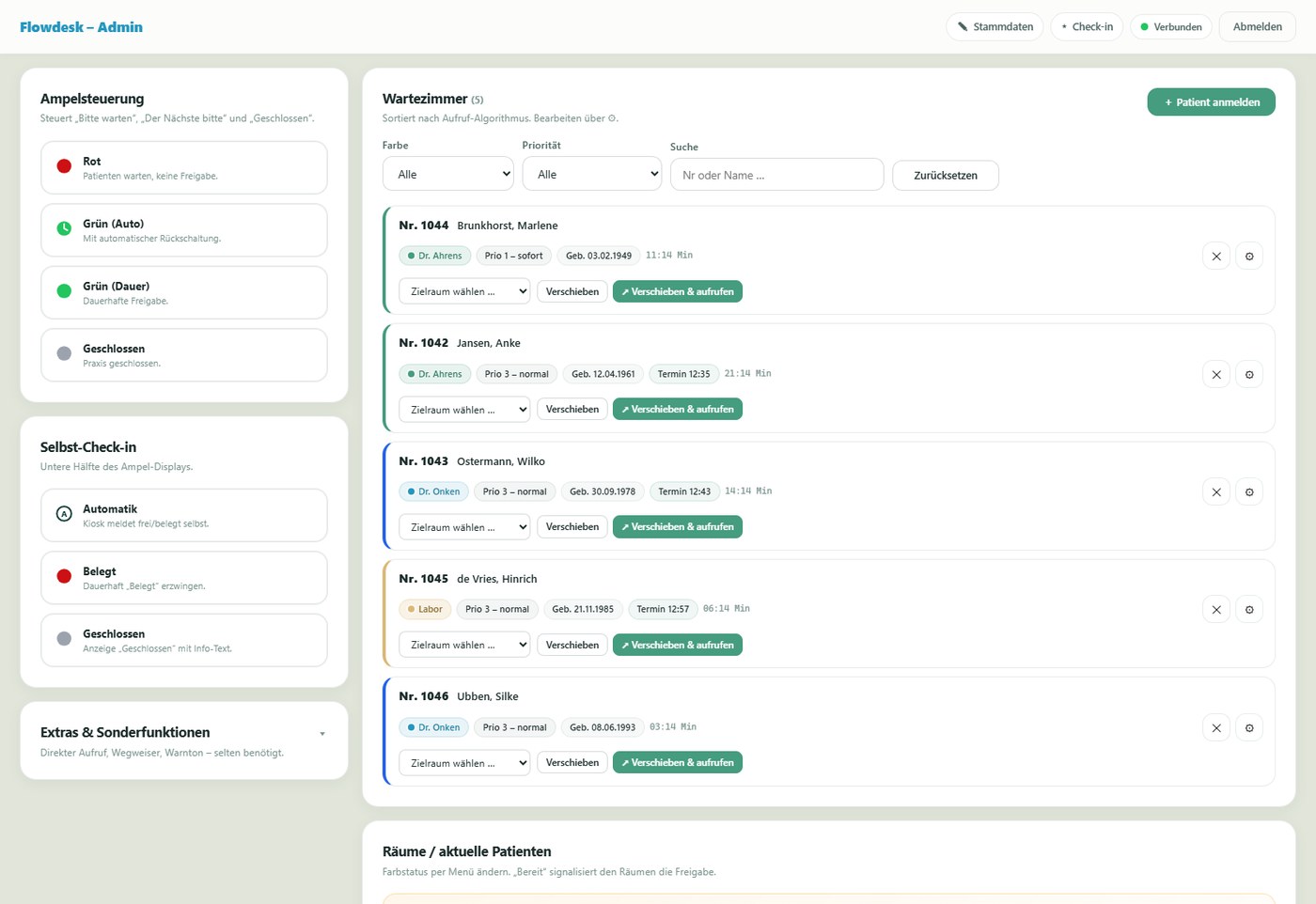Open Stammdaten with pencil icon
The width and height of the screenshot is (1316, 904).
pyautogui.click(x=995, y=27)
